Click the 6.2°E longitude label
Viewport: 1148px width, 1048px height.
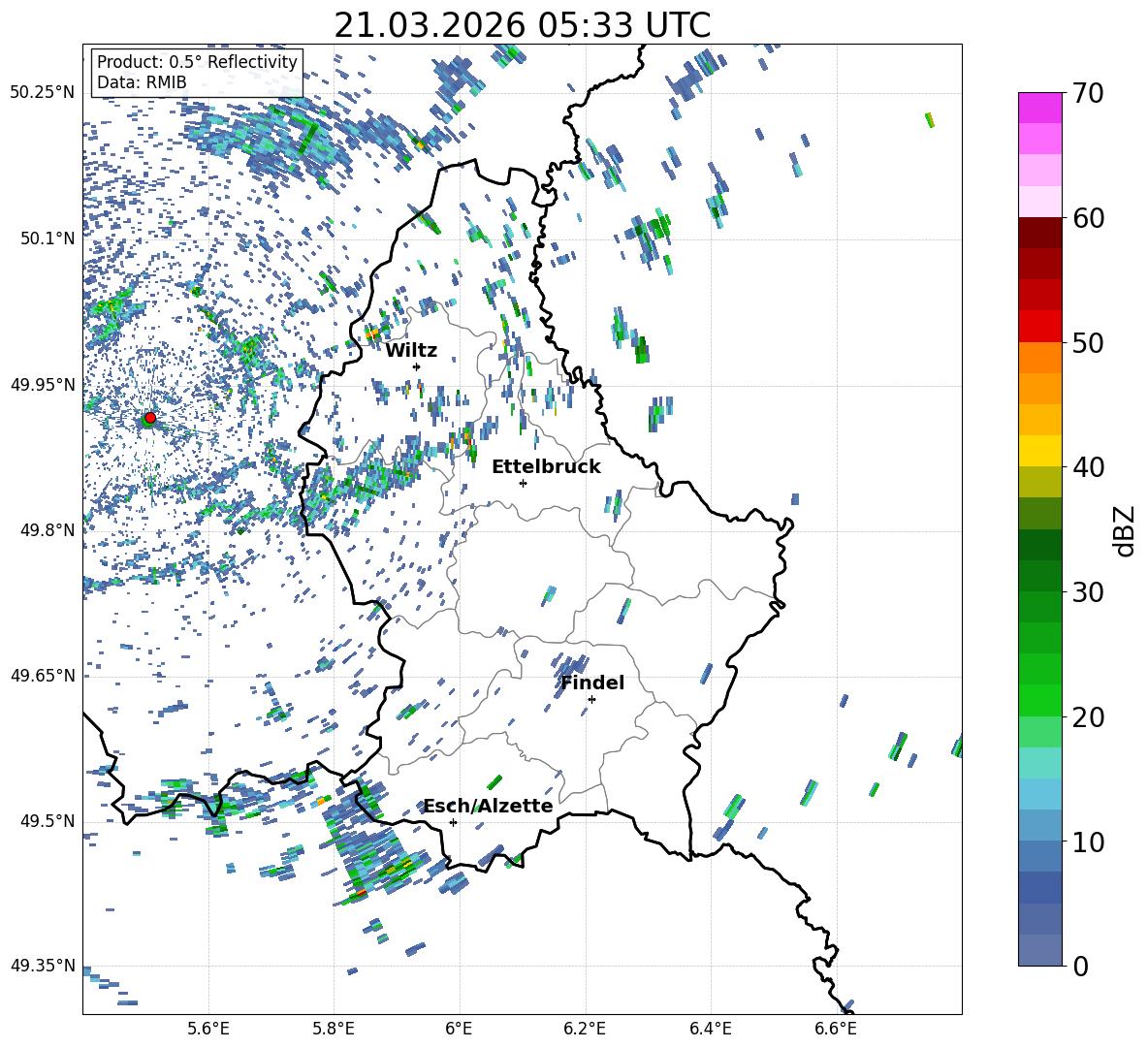[585, 1030]
